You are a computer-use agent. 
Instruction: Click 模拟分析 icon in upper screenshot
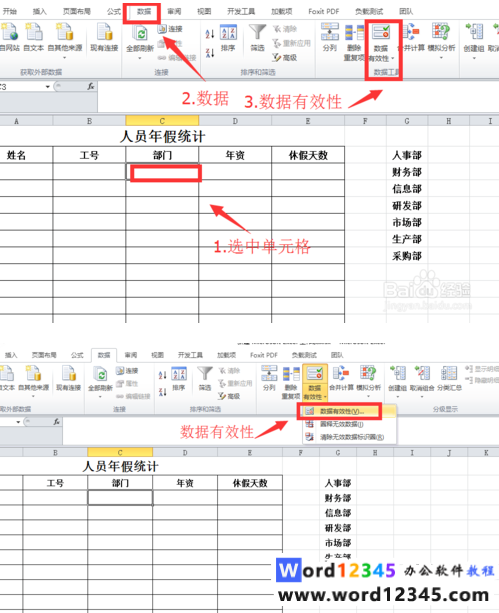441,32
